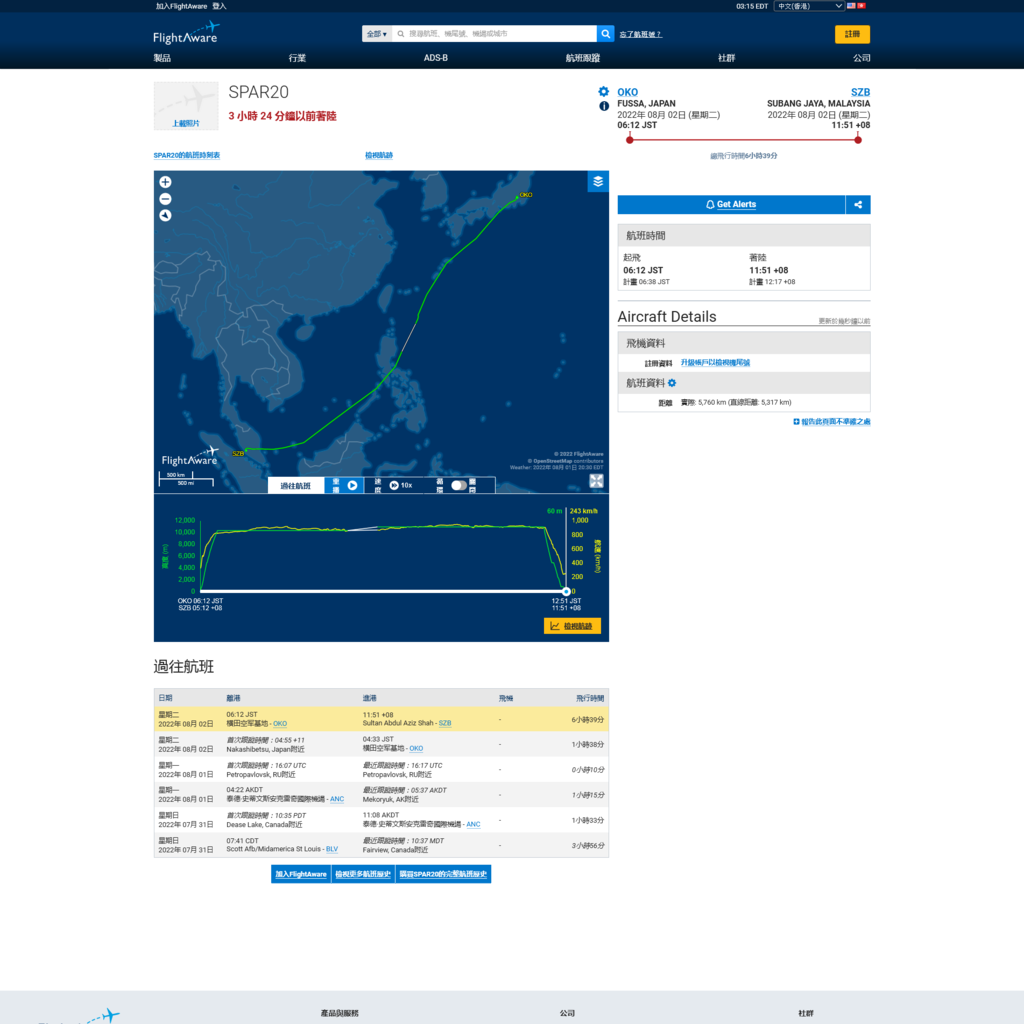Click the 加入FlightAware link in top bar
Screen dimensions: 1024x1024
coord(182,6)
